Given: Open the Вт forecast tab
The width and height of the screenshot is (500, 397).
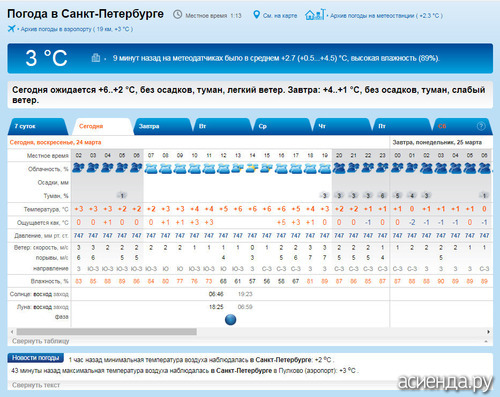Looking at the screenshot, I should [223, 126].
